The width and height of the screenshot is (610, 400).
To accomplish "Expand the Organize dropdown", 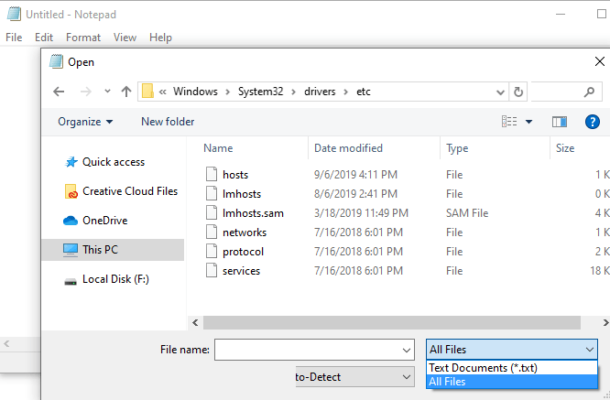I will click(85, 122).
